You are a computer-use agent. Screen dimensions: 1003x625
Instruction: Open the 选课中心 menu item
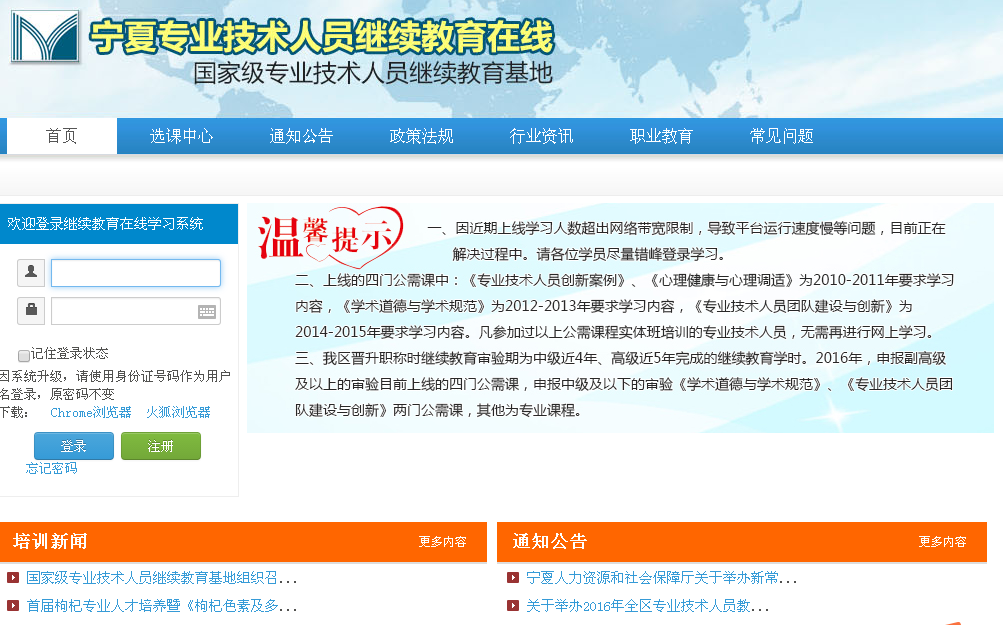(181, 136)
